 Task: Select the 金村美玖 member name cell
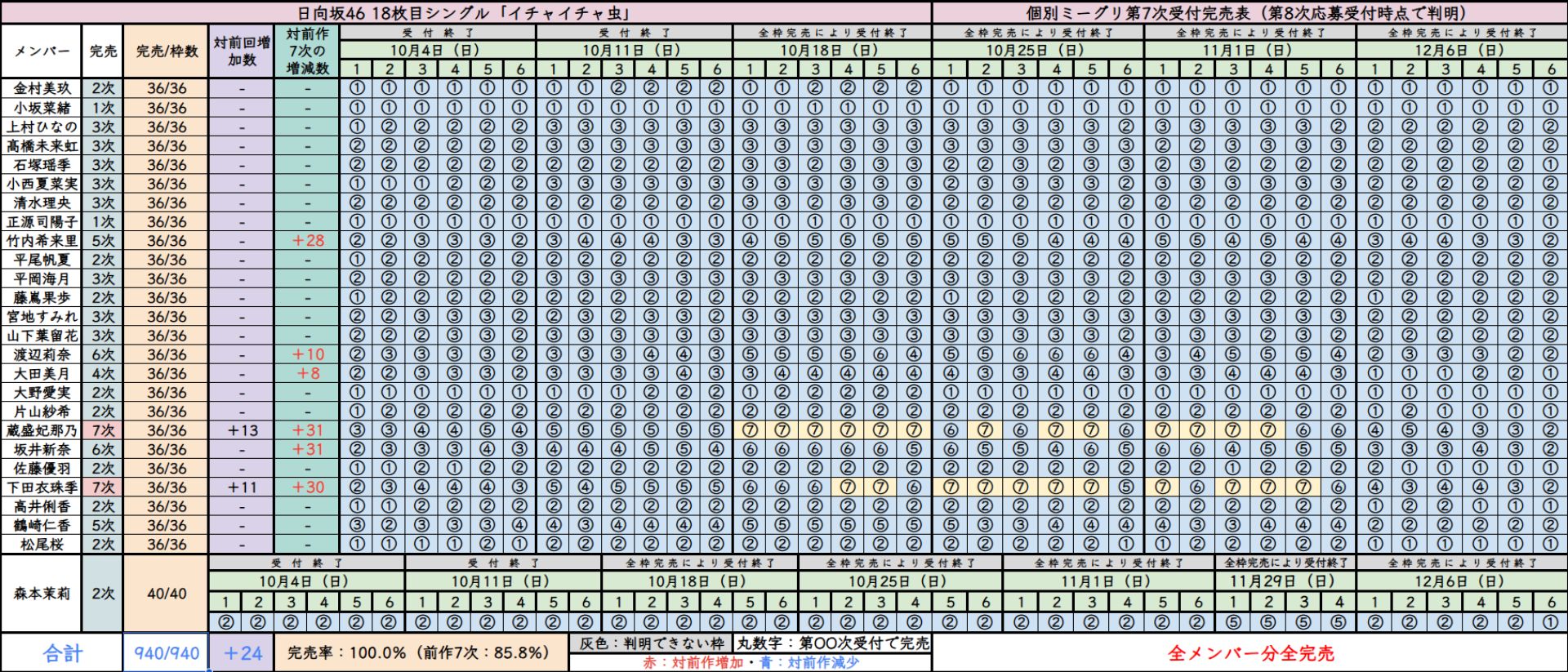click(42, 88)
